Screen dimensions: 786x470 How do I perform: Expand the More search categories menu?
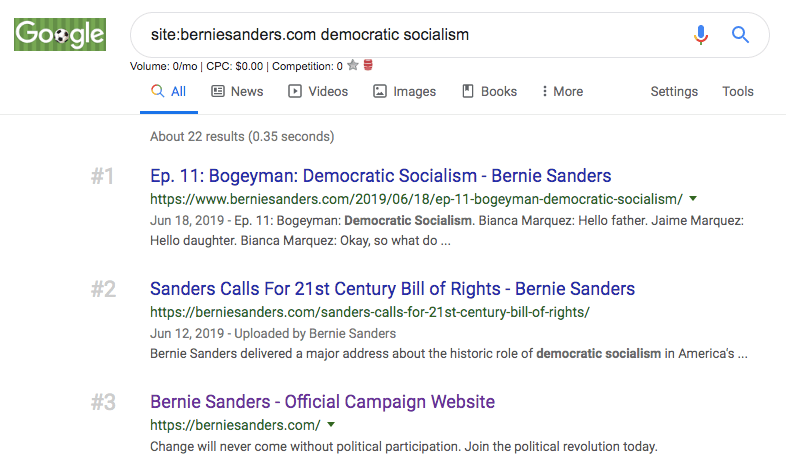[x=562, y=91]
